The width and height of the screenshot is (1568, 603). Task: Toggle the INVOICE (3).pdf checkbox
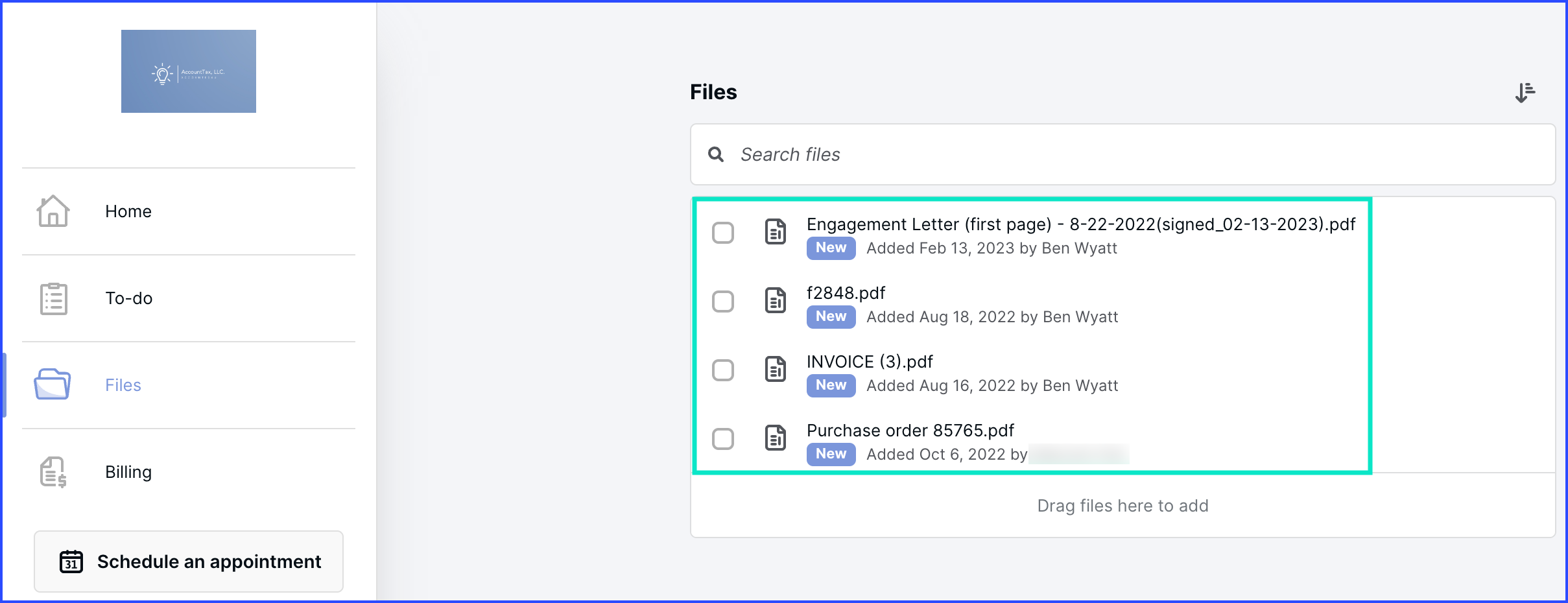(723, 370)
